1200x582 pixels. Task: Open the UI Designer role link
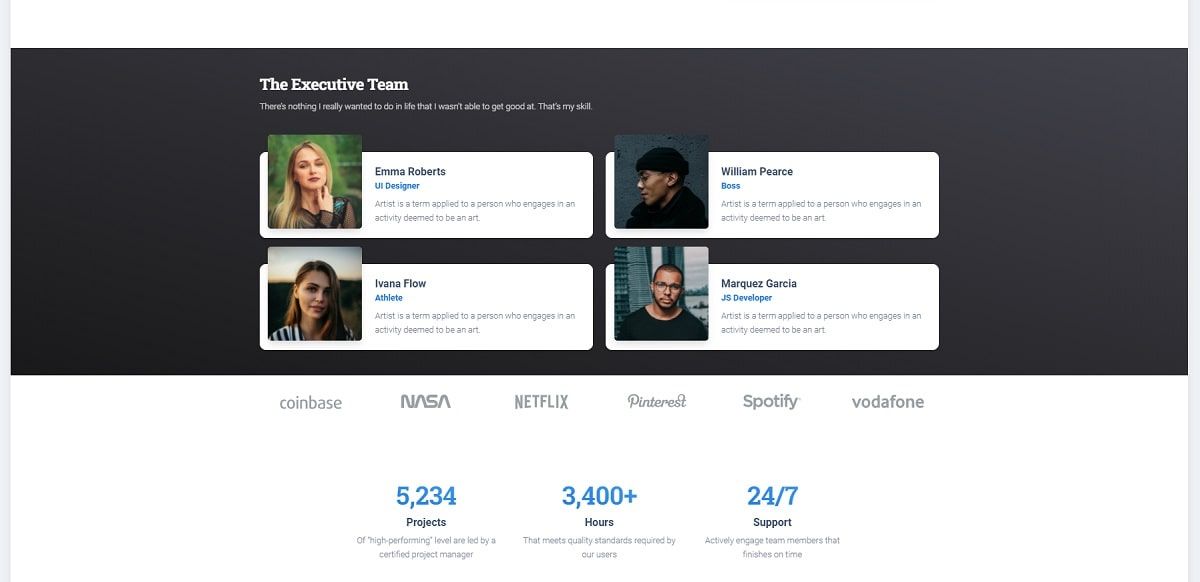396,185
